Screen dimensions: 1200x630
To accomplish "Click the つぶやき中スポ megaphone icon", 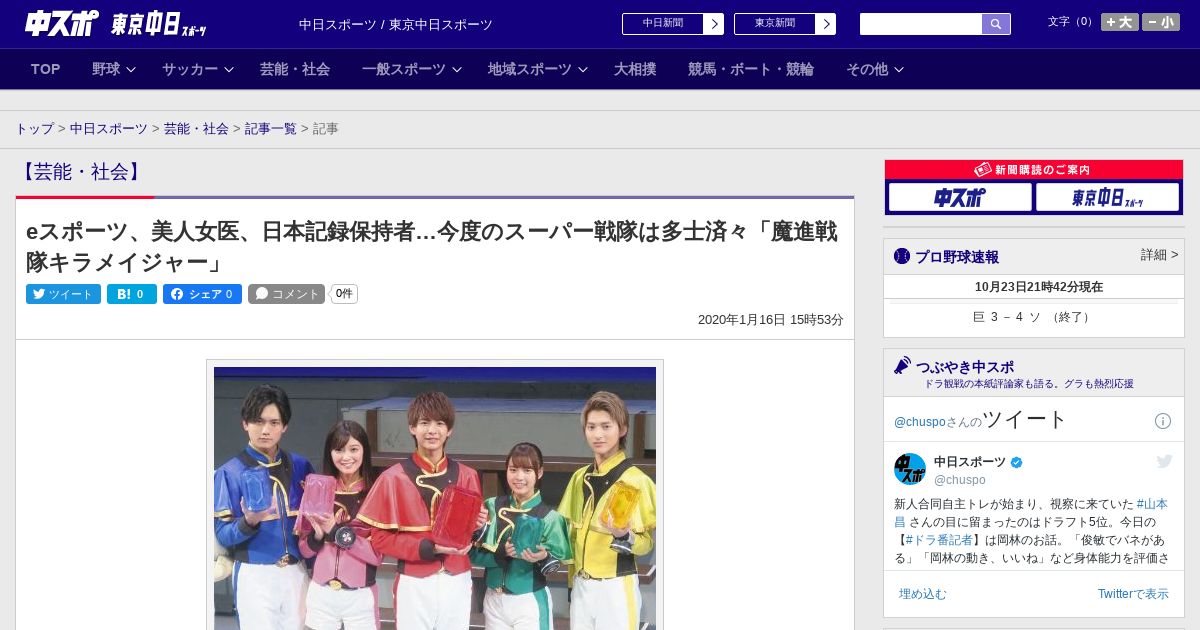I will tap(903, 366).
